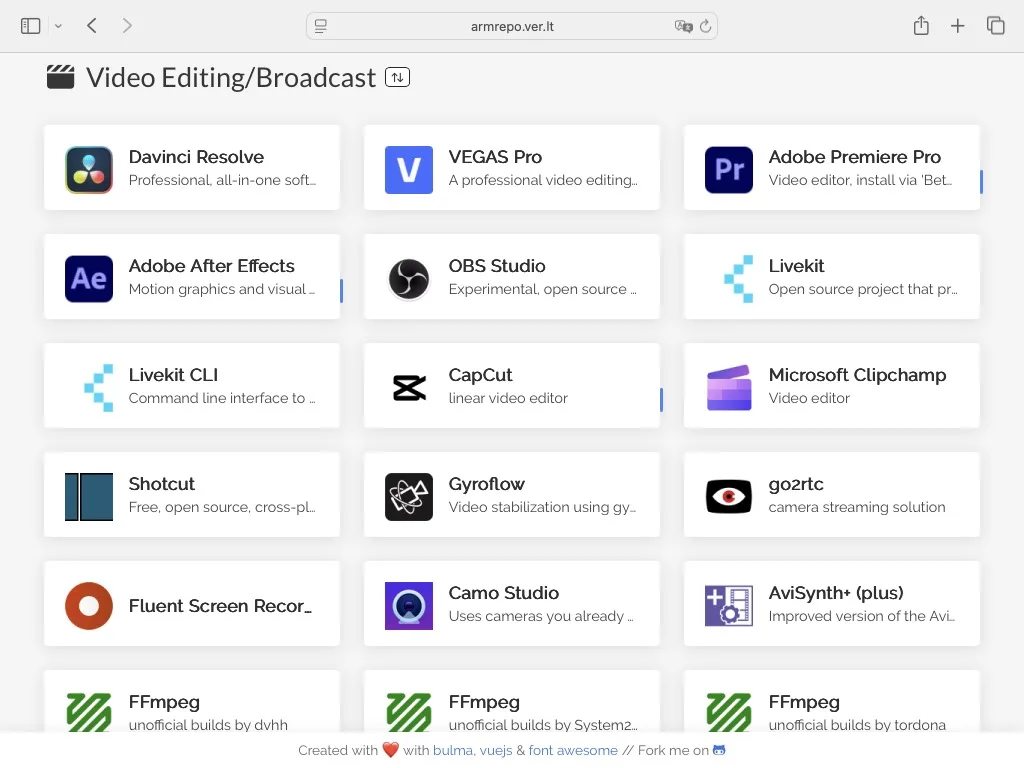The height and width of the screenshot is (768, 1024).
Task: Click the CapCut logo icon
Action: point(409,388)
